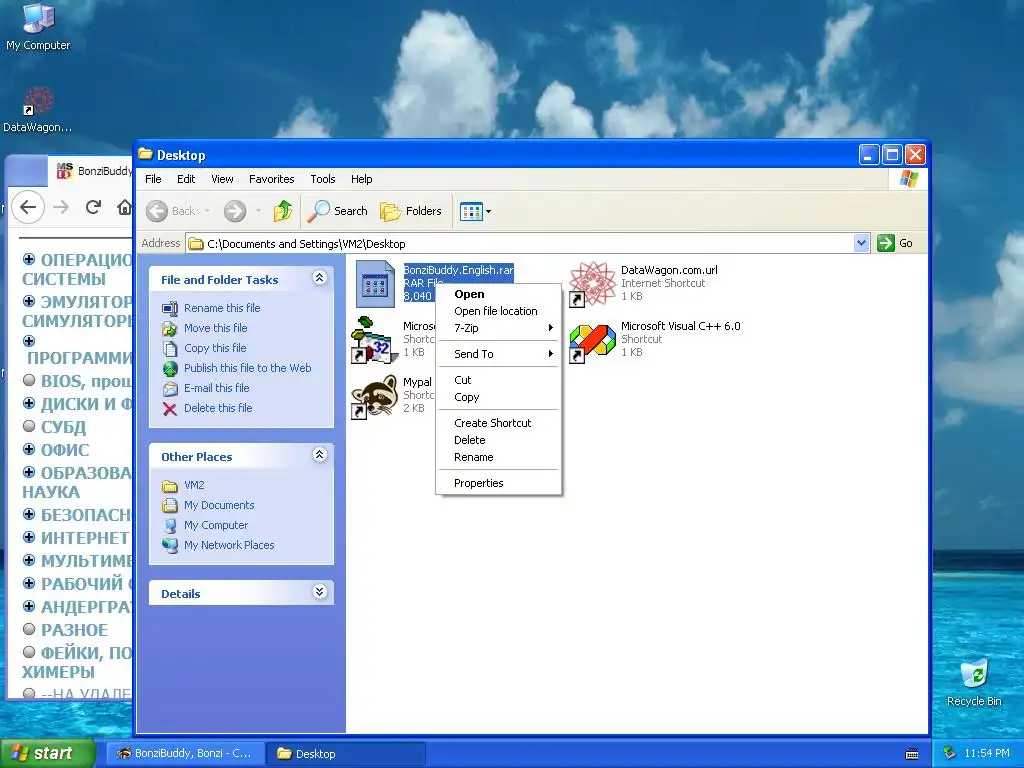Click the Go button
The height and width of the screenshot is (768, 1024).
point(896,243)
